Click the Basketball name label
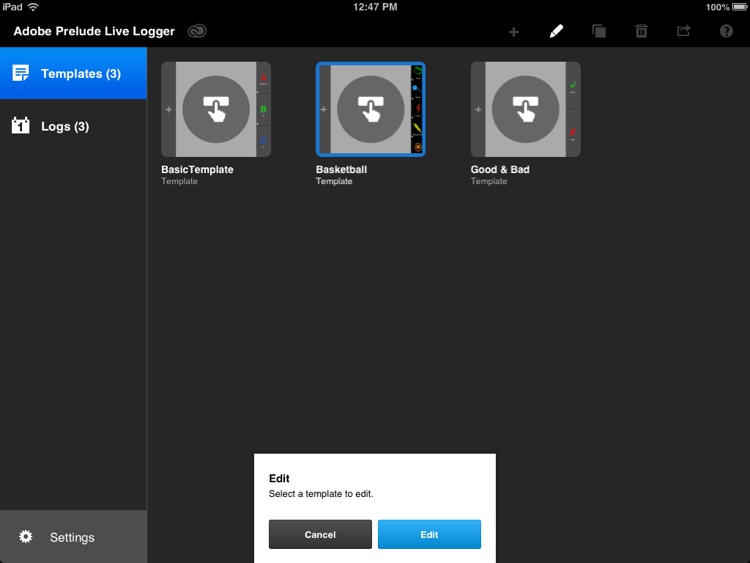 coord(342,169)
